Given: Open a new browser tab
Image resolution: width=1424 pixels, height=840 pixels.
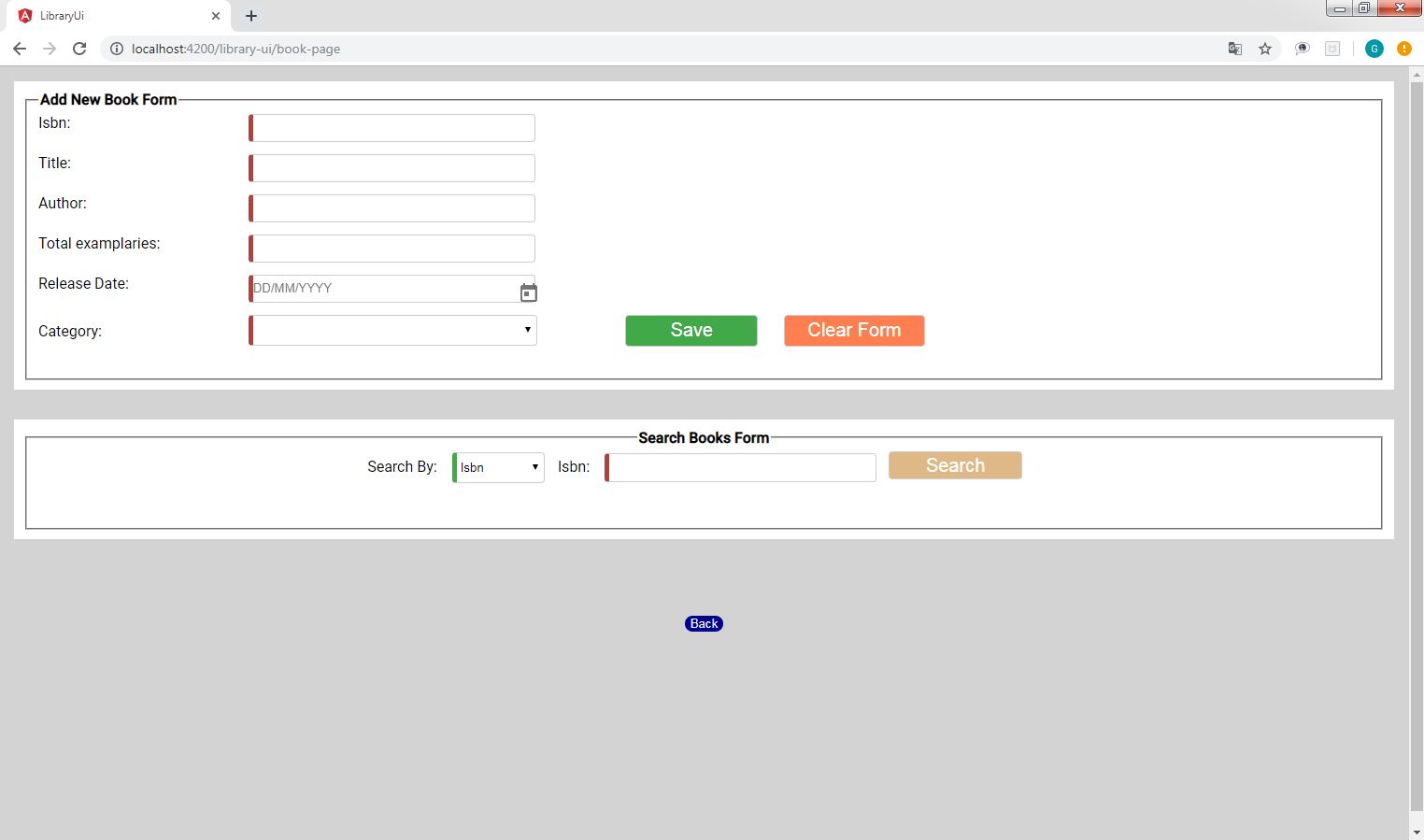Looking at the screenshot, I should pyautogui.click(x=251, y=16).
